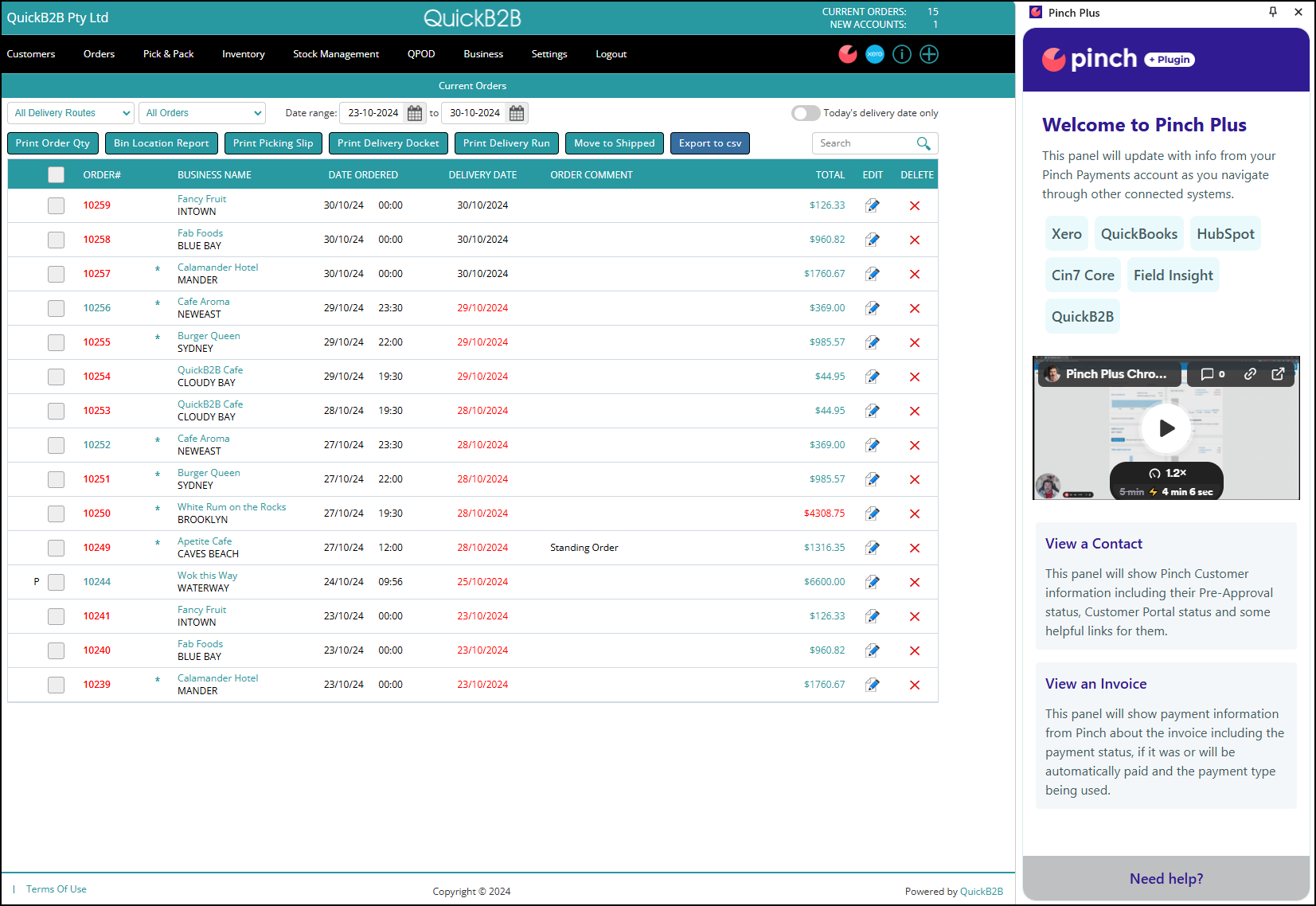Check the box for order 10250

click(x=56, y=514)
